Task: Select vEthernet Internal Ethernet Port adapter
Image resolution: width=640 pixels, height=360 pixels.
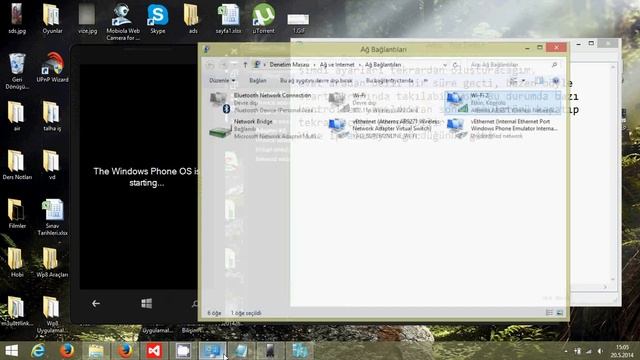Action: coord(502,129)
